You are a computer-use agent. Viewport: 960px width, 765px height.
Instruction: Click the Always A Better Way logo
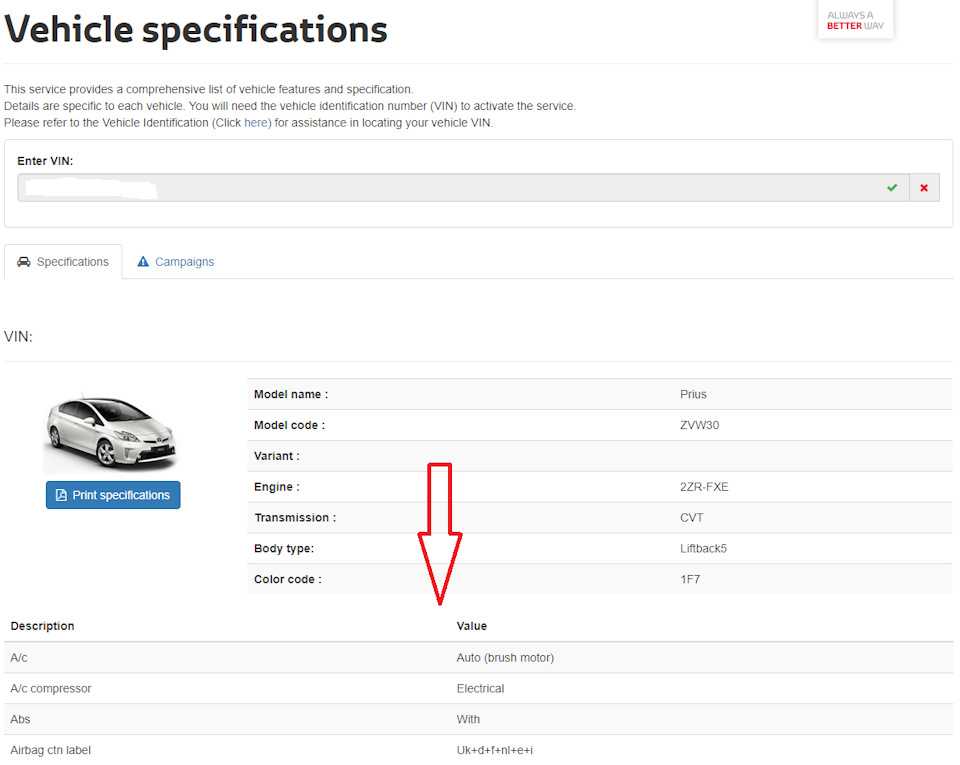855,20
